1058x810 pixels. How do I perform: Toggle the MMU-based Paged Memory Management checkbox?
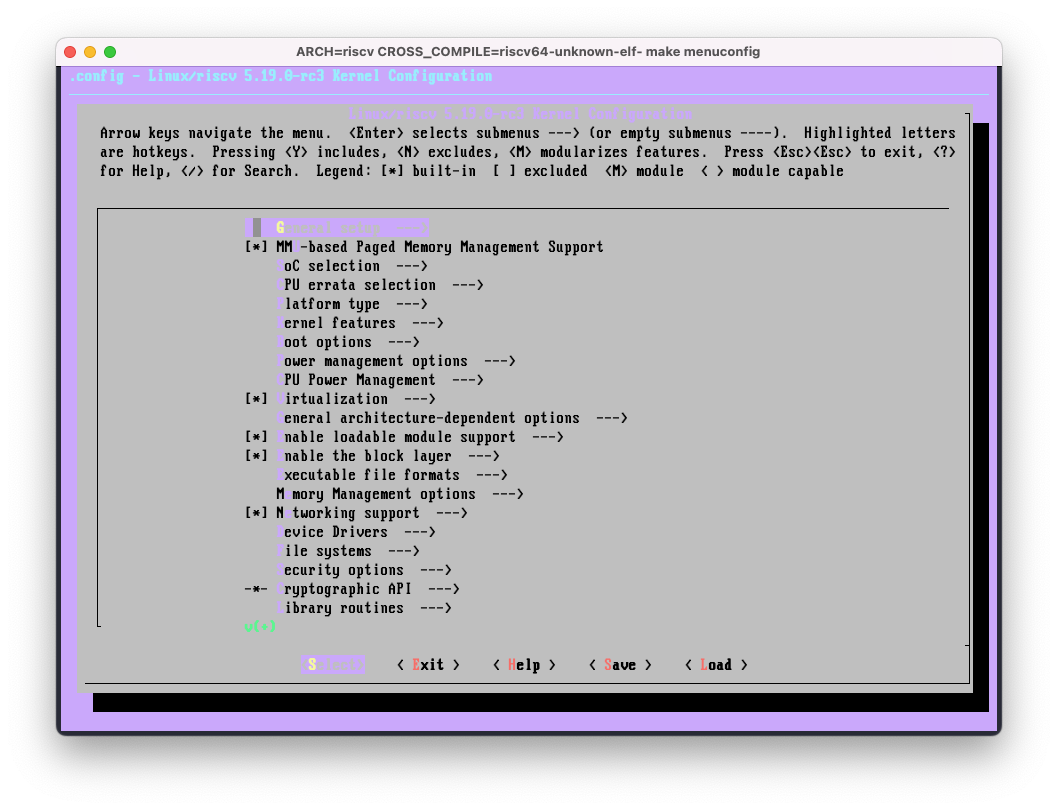coord(256,247)
